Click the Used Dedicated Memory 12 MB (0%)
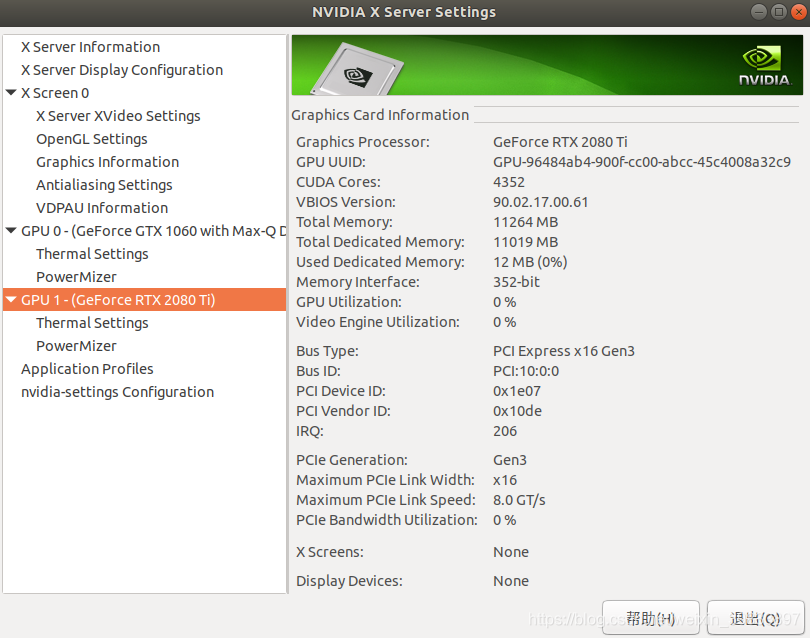Image resolution: width=810 pixels, height=638 pixels. (530, 262)
